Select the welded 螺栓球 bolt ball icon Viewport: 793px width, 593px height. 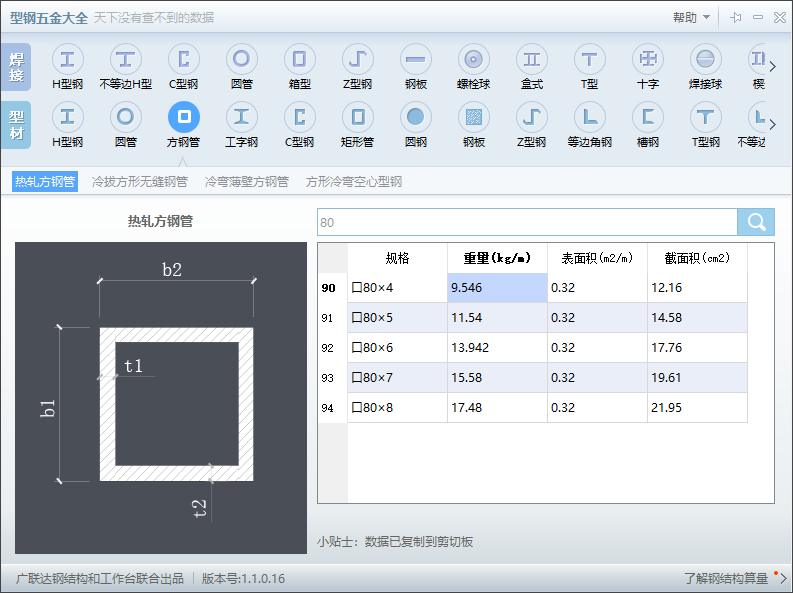tap(474, 61)
